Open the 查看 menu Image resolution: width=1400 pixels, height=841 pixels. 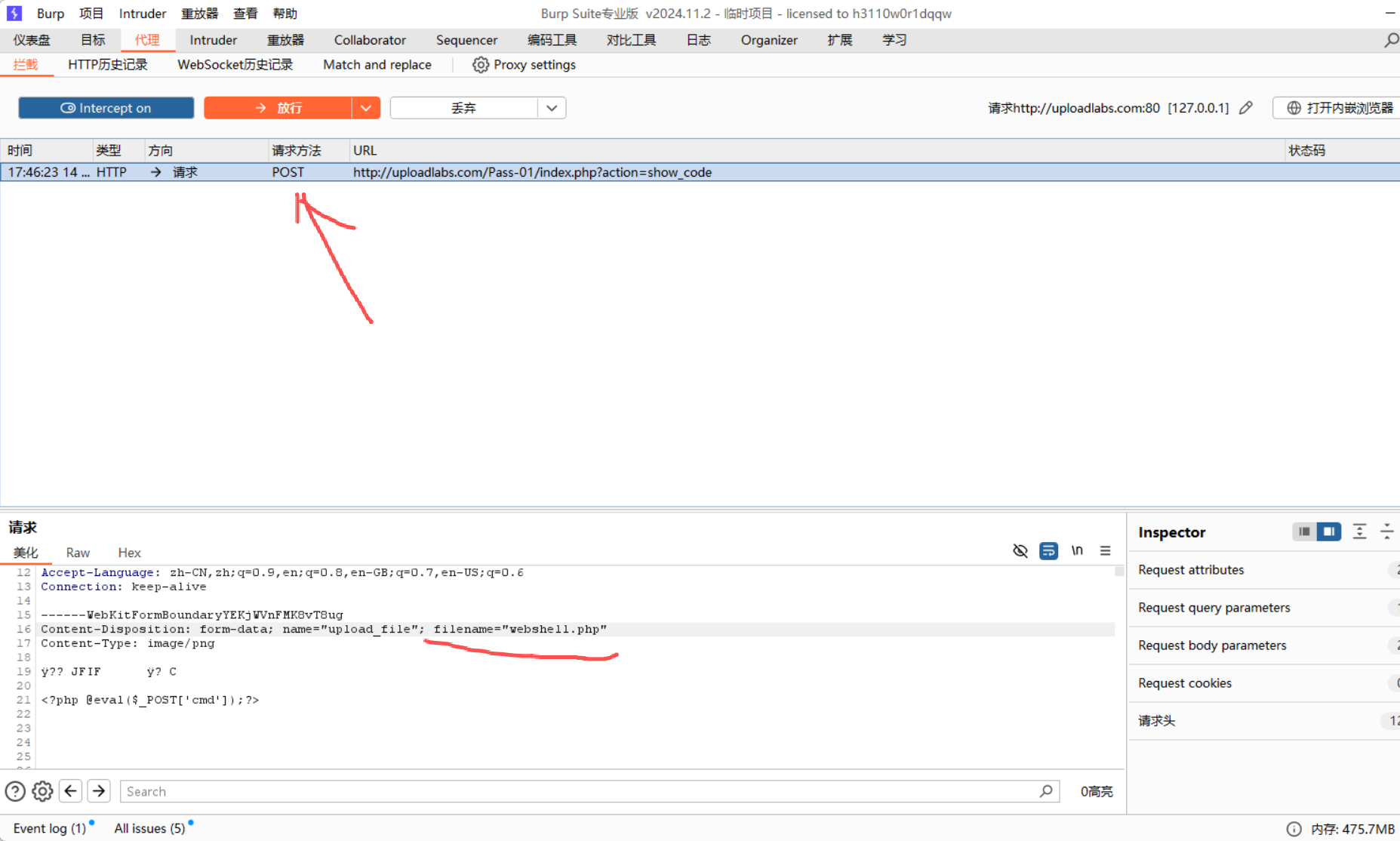pyautogui.click(x=245, y=14)
